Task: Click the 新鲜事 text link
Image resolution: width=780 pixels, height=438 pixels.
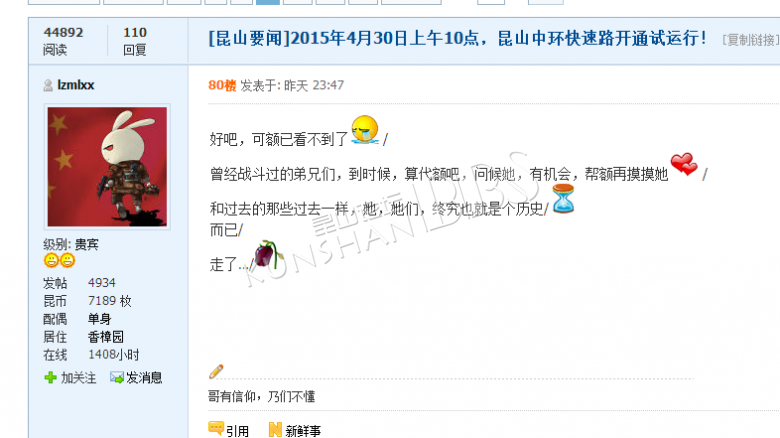Action: (303, 431)
